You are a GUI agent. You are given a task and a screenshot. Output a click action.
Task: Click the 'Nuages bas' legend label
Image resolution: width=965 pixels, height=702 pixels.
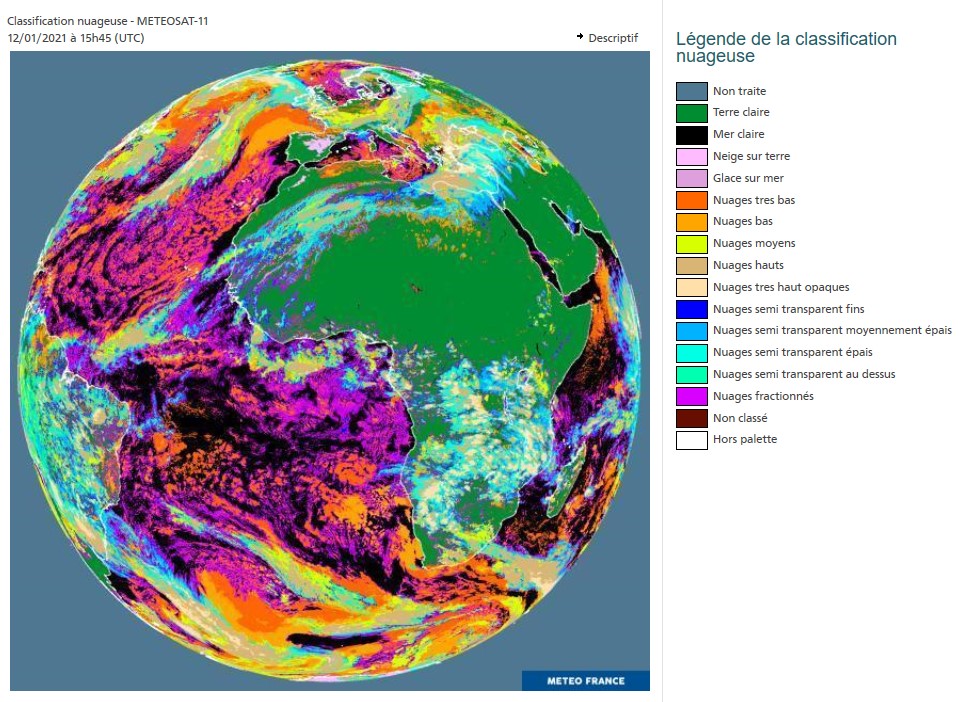[x=743, y=221]
